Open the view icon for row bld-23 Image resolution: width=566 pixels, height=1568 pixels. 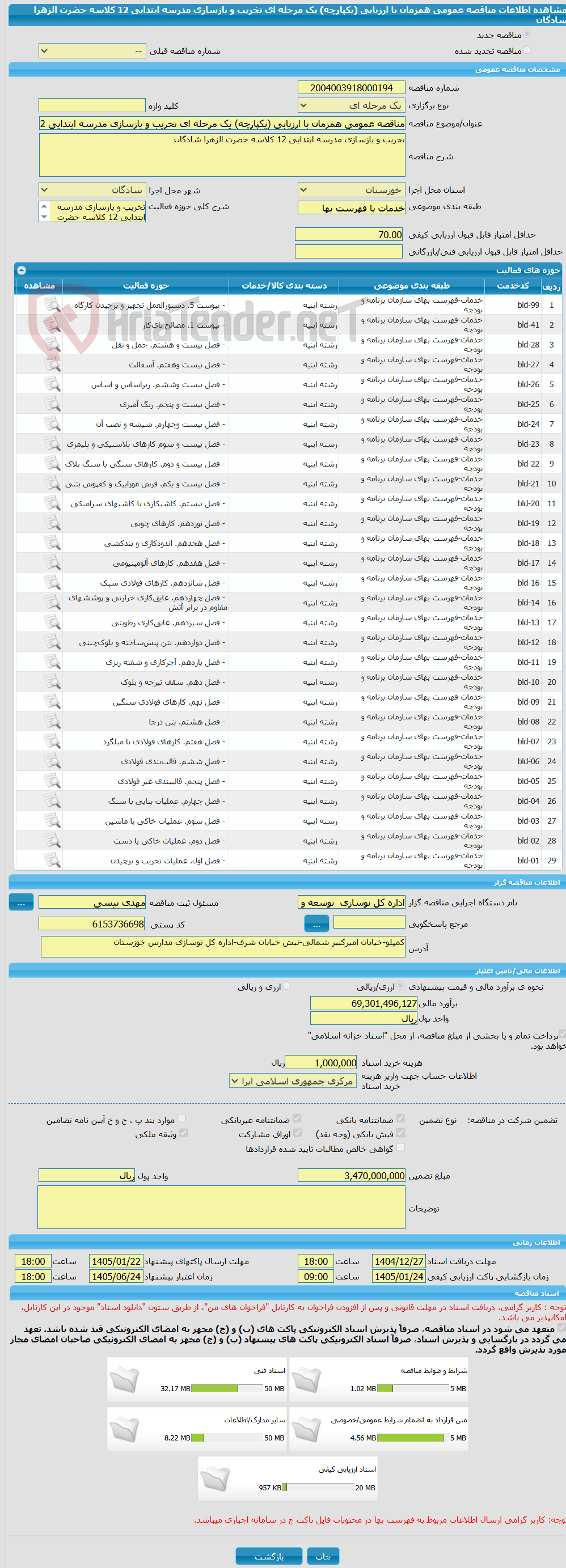pyautogui.click(x=52, y=444)
